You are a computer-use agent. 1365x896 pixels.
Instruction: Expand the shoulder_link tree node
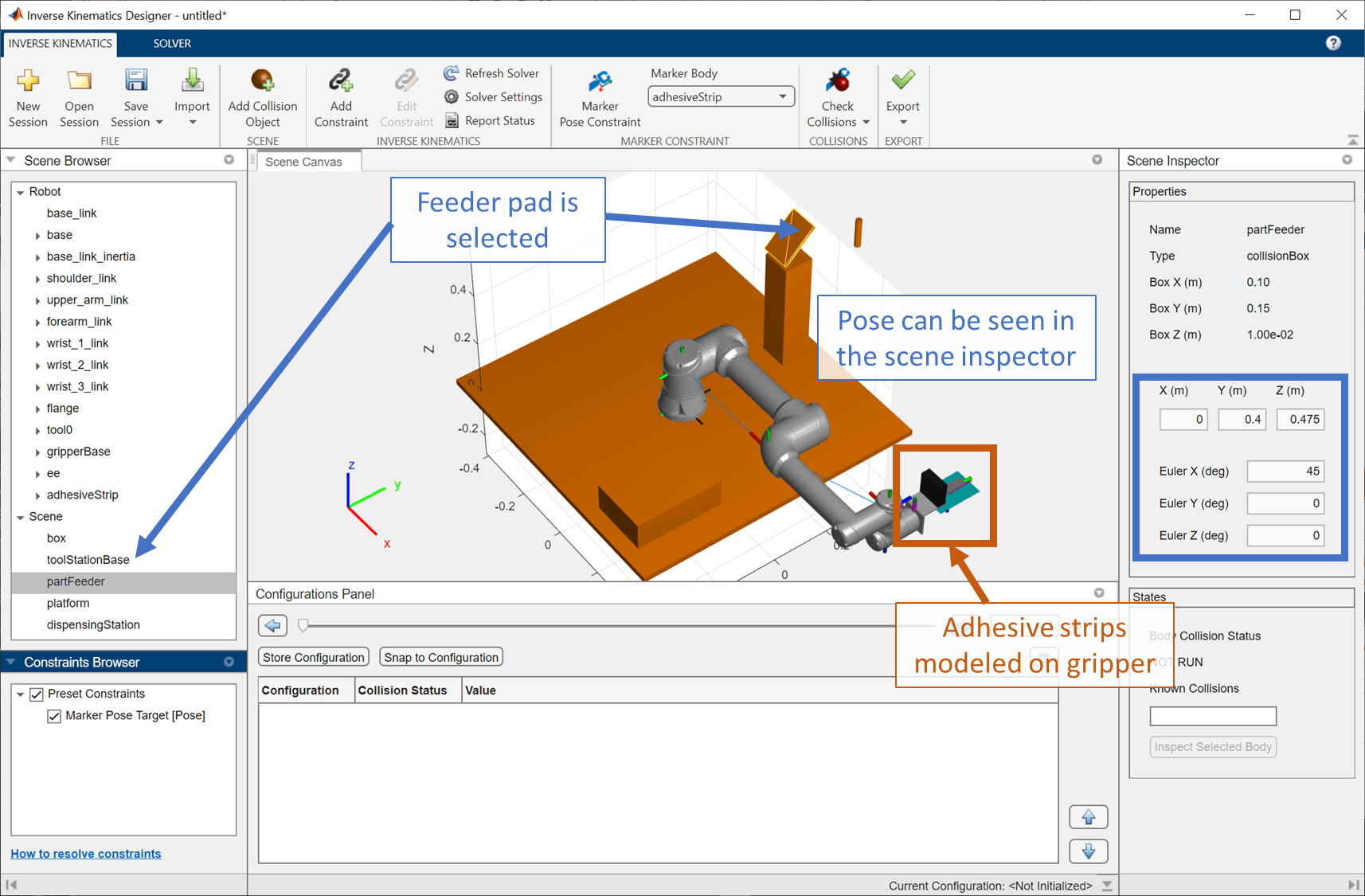[37, 279]
